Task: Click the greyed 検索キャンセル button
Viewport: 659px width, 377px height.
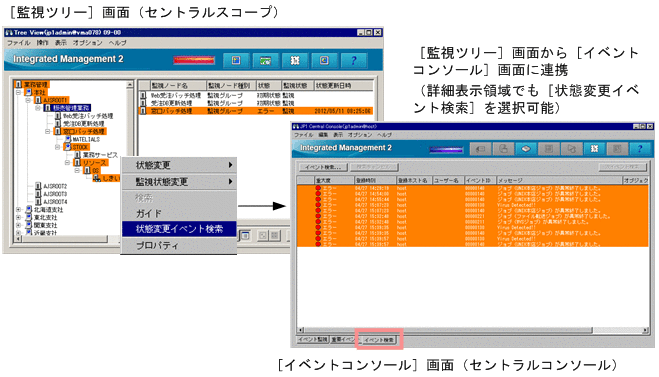Action: click(374, 167)
